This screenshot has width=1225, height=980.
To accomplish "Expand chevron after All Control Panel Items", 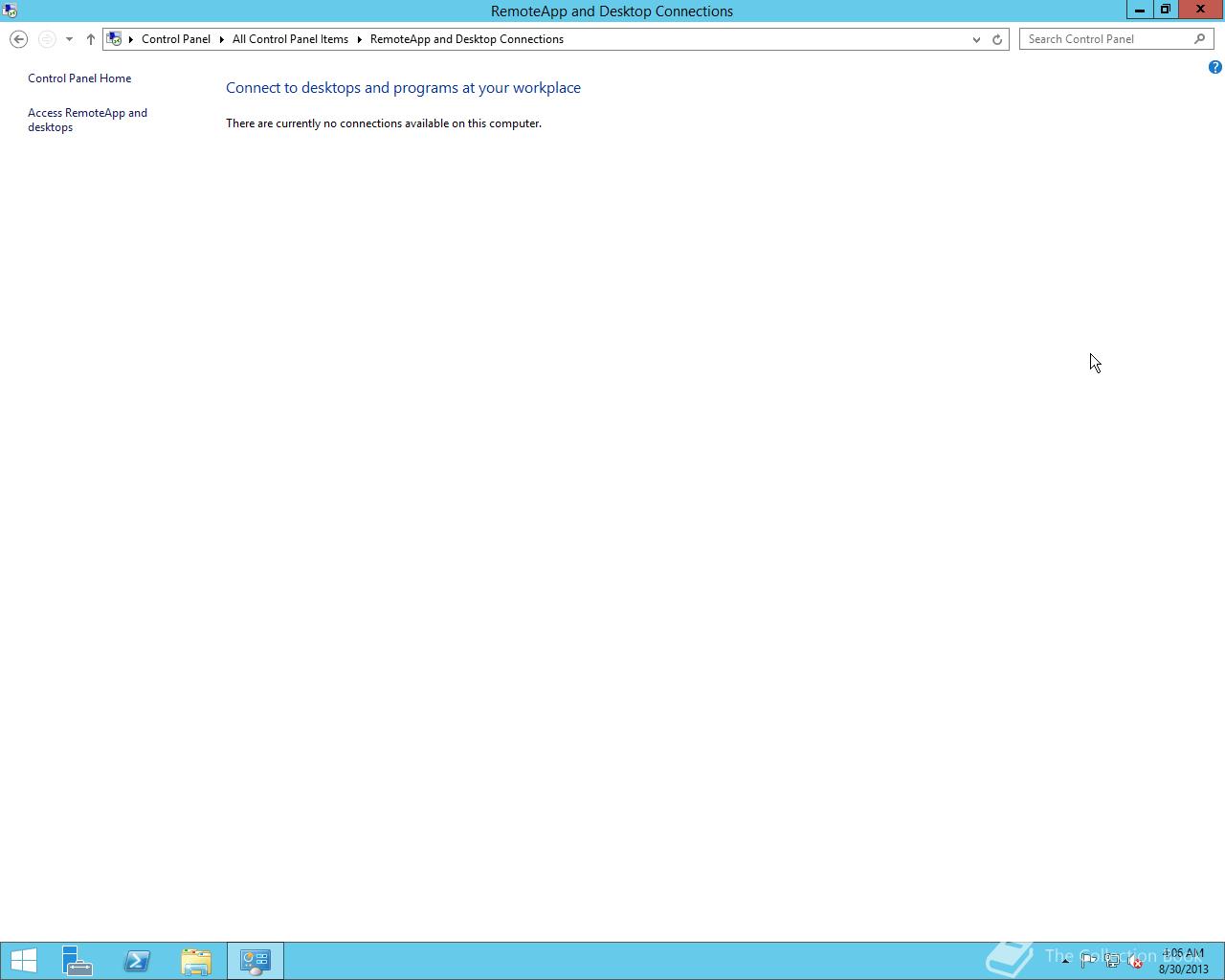I will coord(360,39).
